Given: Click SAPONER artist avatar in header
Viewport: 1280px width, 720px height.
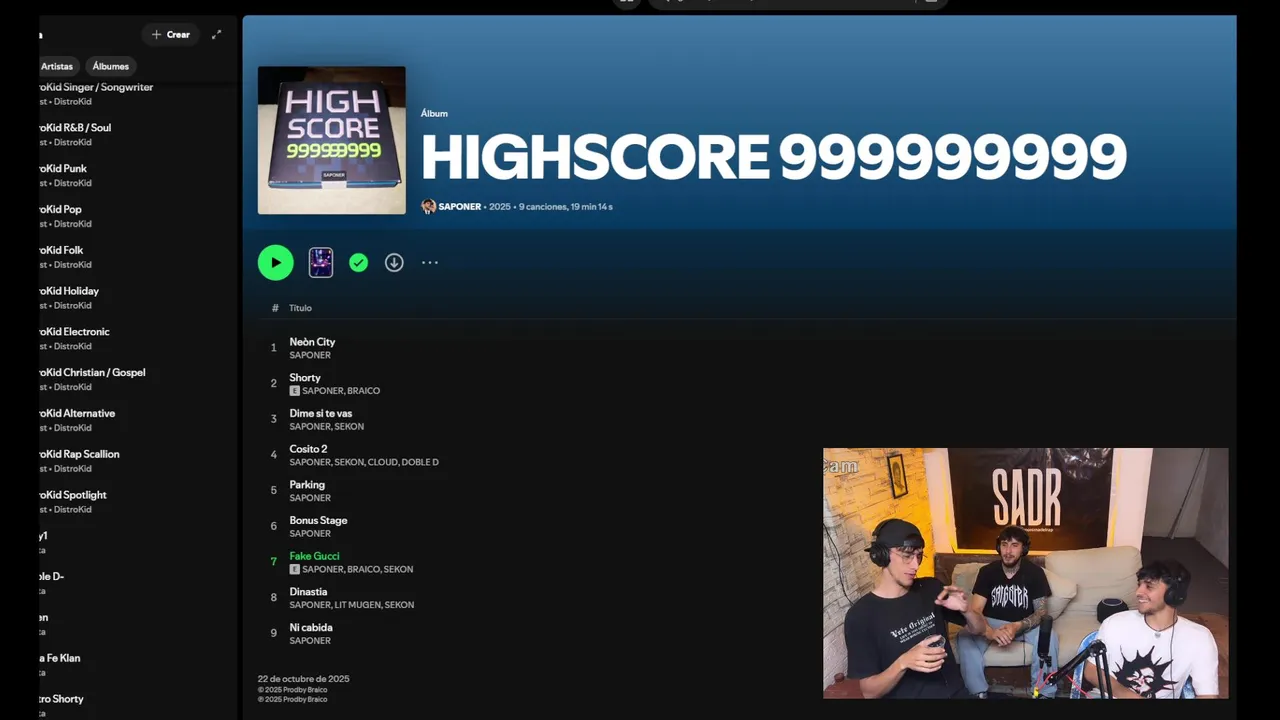Looking at the screenshot, I should 428,206.
